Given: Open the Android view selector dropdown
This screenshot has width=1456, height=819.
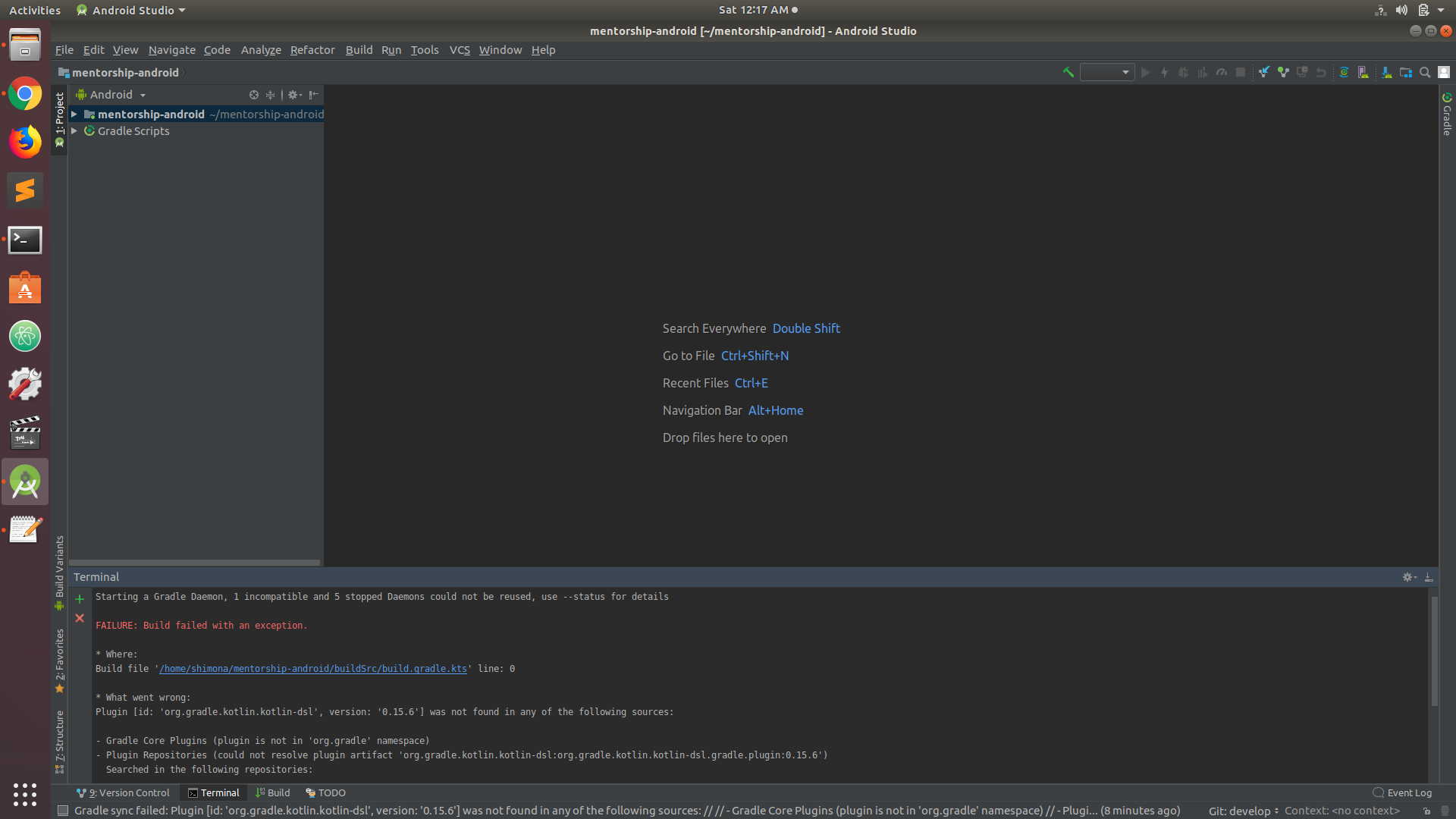Looking at the screenshot, I should pos(111,95).
